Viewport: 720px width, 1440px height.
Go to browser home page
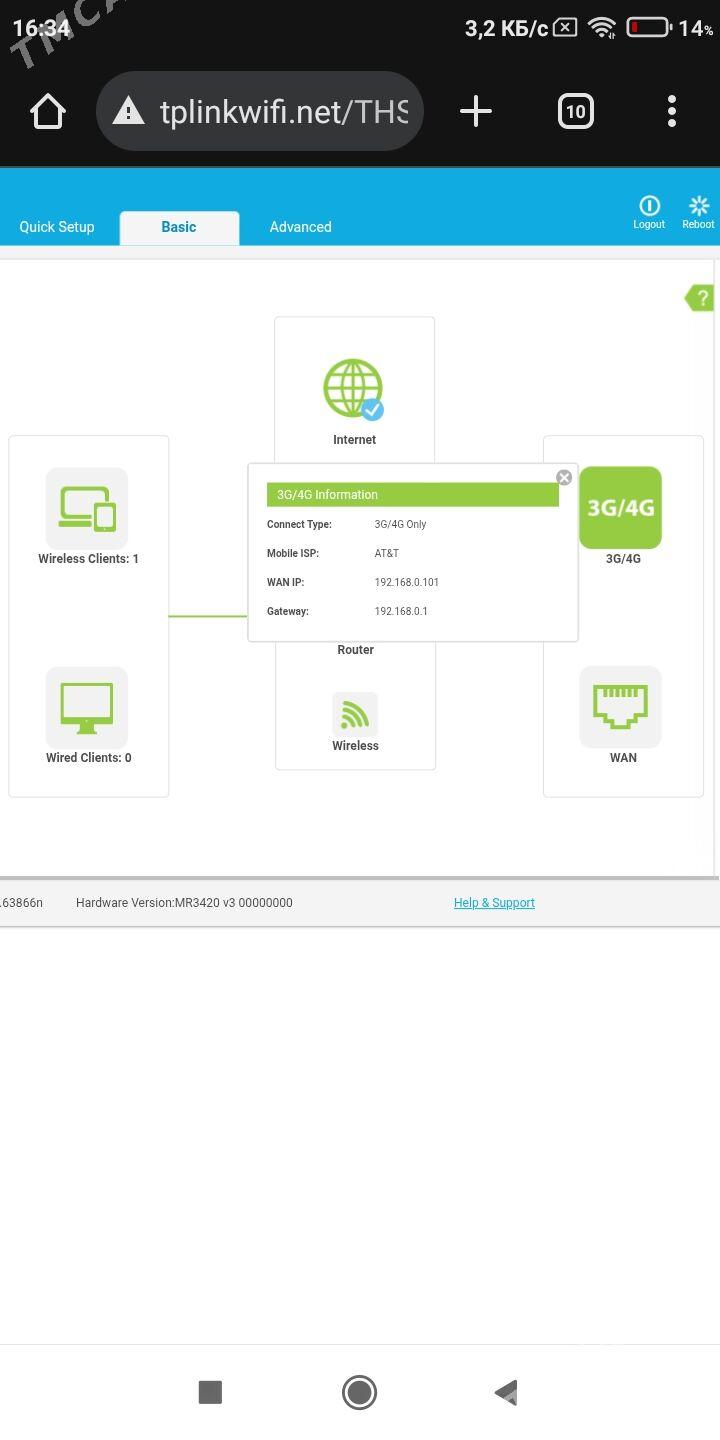coord(48,112)
